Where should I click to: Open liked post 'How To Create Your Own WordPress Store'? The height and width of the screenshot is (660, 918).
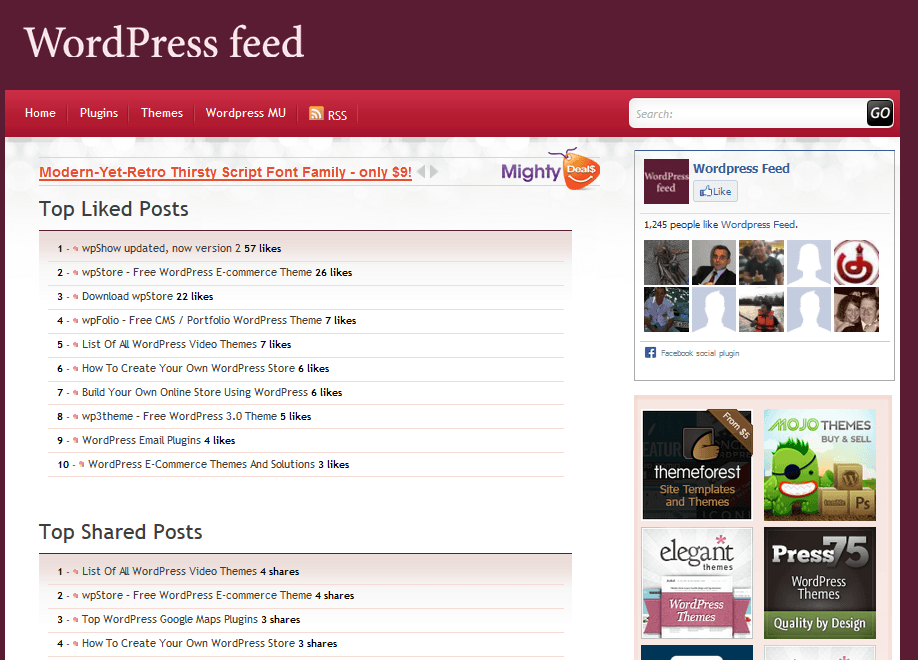tap(188, 368)
